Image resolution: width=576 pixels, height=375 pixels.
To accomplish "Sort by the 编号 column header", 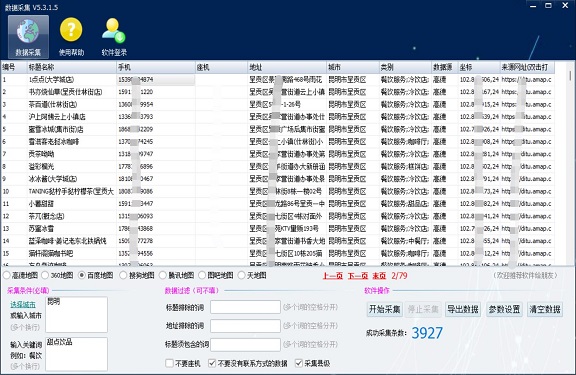I will click(14, 67).
